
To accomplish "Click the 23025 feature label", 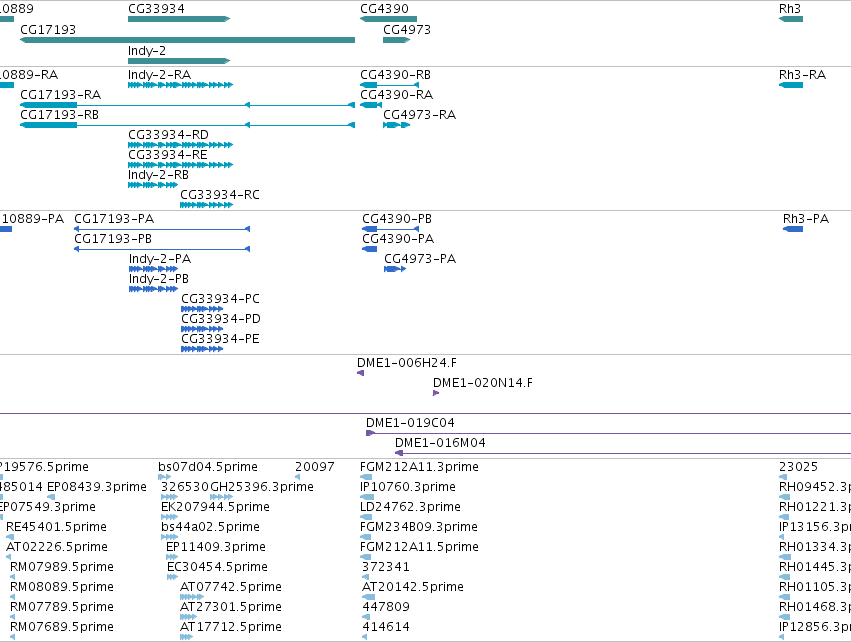I will [x=798, y=467].
